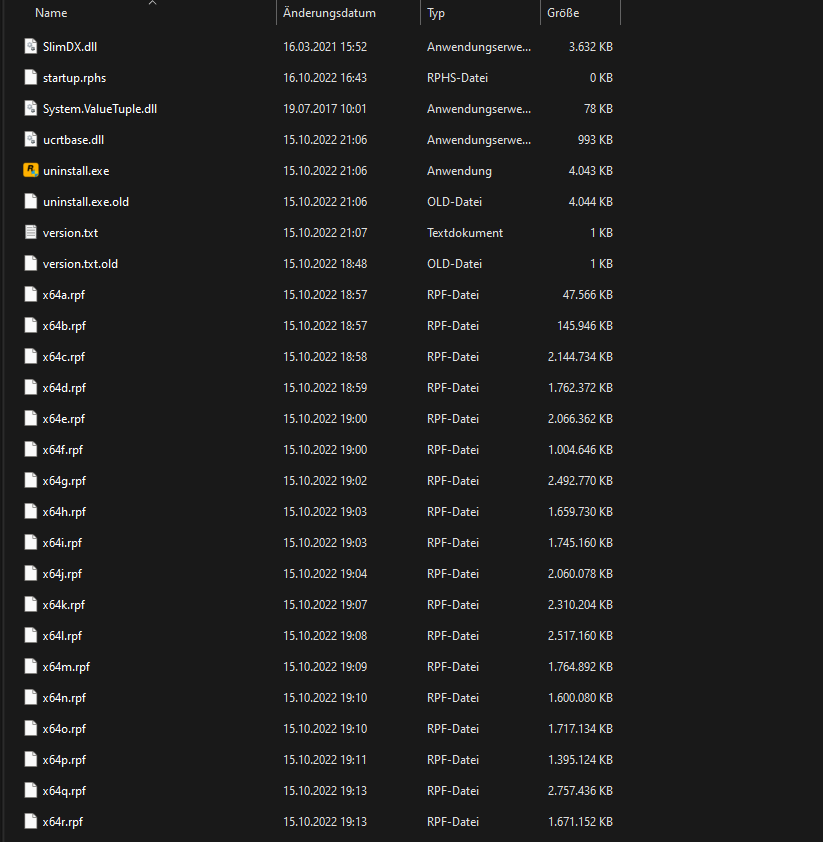Image resolution: width=823 pixels, height=842 pixels.
Task: Select the ucrtbase.dll file icon
Action: coord(30,140)
